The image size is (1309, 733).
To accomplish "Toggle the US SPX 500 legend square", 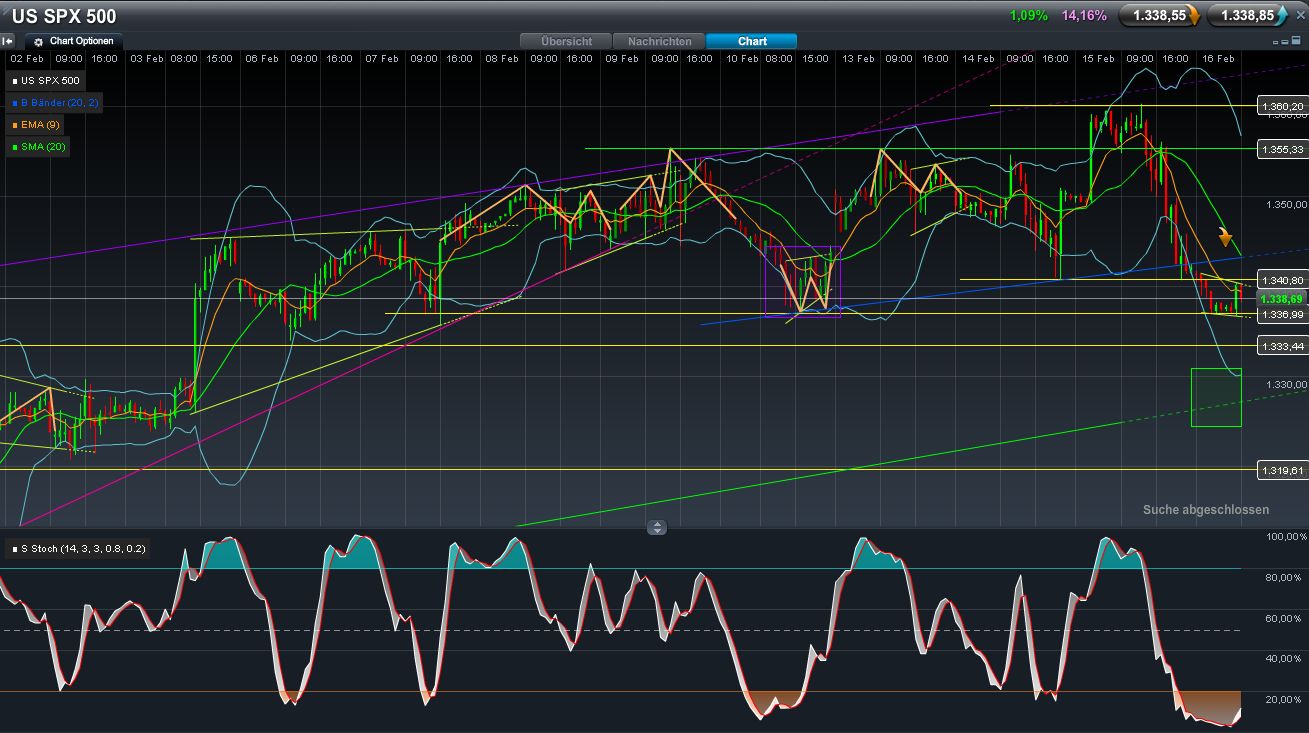I will coord(14,80).
